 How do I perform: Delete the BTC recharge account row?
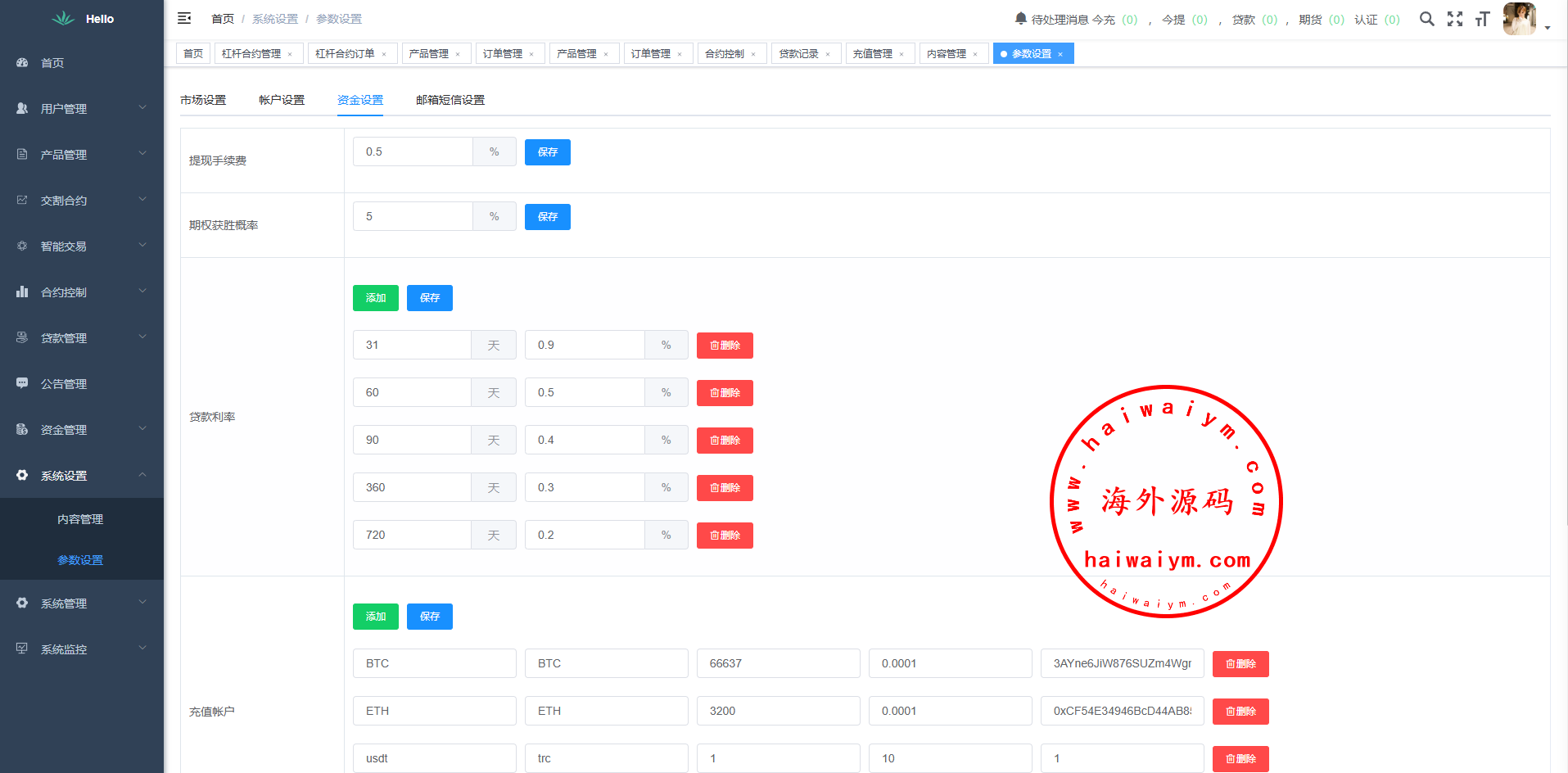(x=1240, y=664)
